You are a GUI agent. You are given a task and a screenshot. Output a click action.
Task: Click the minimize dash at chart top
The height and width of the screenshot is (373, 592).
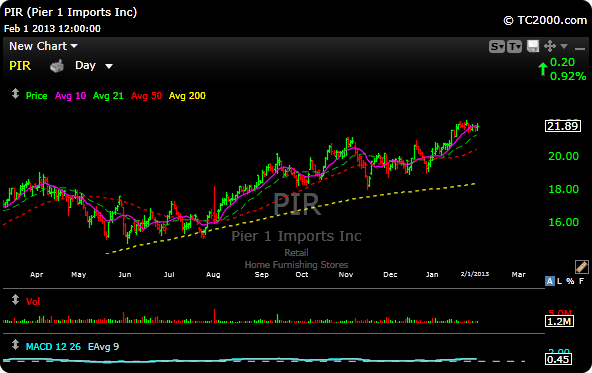[580, 48]
